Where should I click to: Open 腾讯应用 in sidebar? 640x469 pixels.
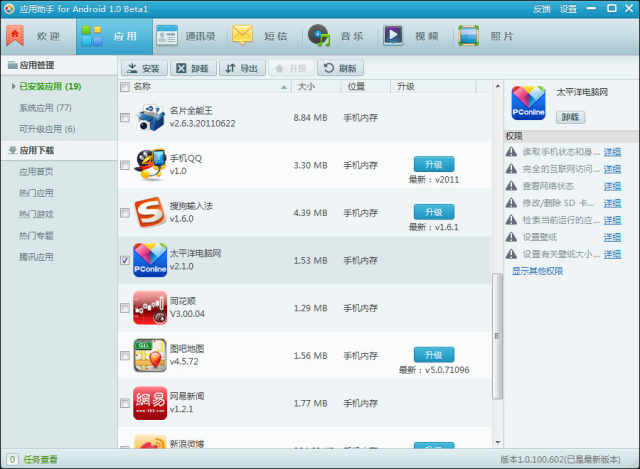[x=36, y=257]
